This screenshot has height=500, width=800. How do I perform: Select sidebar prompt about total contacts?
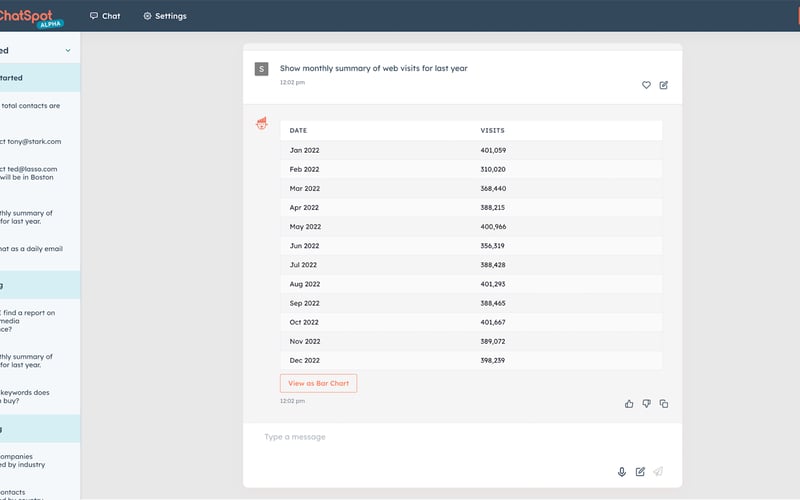click(x=30, y=106)
